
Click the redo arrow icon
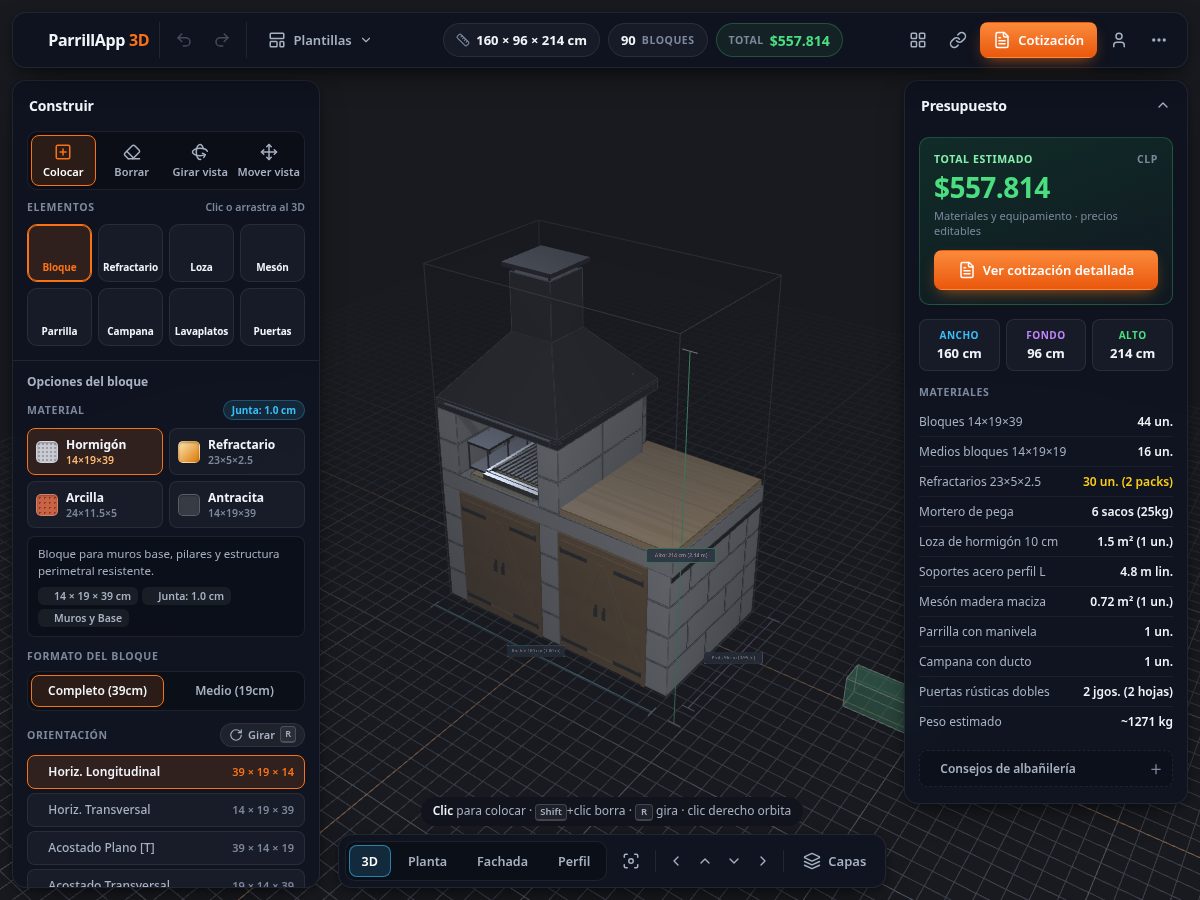point(222,40)
